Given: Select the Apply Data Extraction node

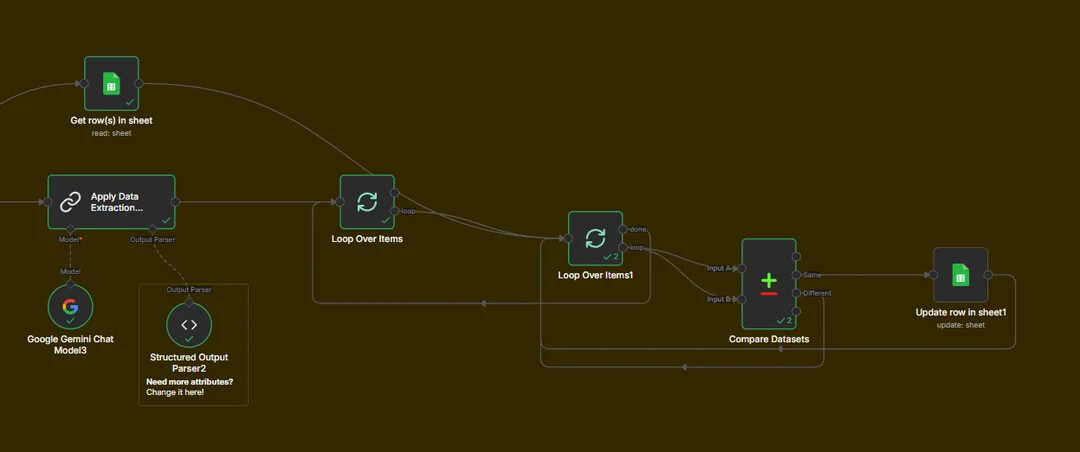Looking at the screenshot, I should click(x=111, y=202).
